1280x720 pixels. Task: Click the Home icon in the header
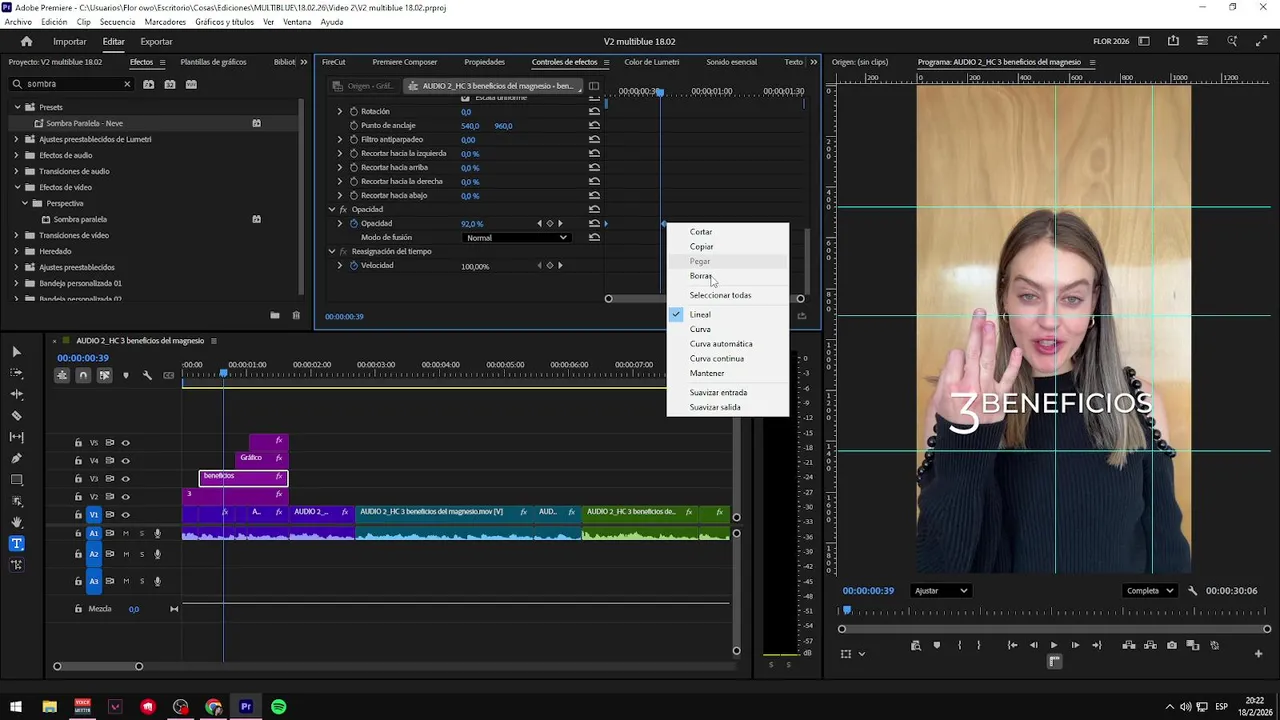tap(26, 41)
